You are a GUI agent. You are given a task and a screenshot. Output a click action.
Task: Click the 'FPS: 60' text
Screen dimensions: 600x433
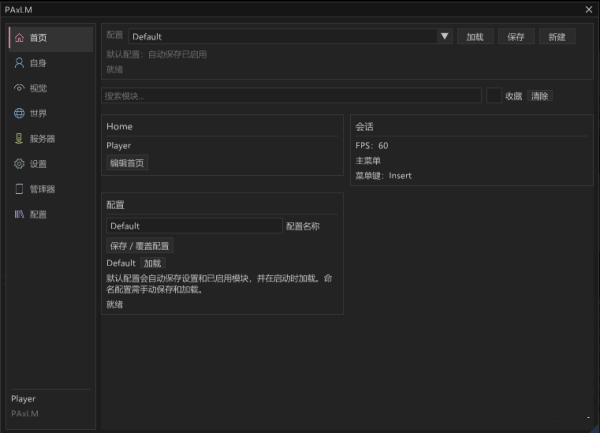(372, 146)
